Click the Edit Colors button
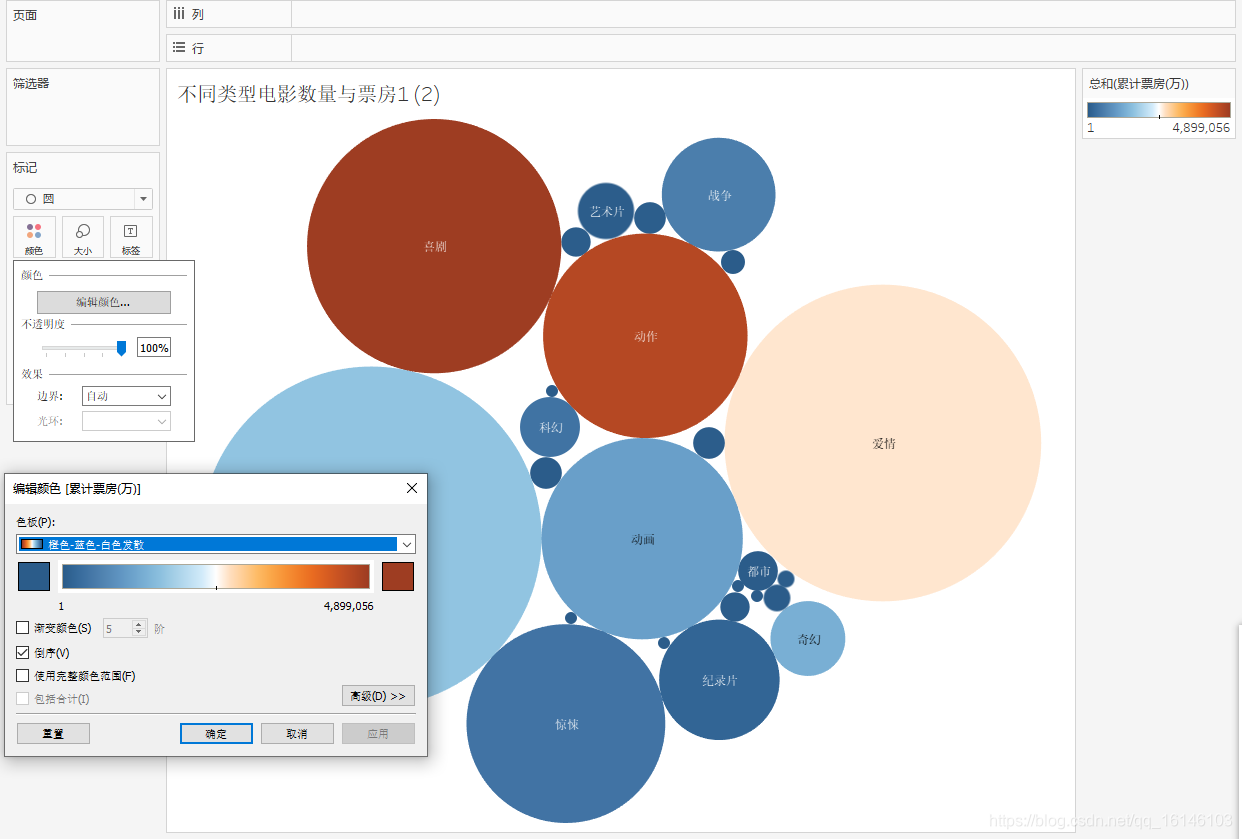 click(x=104, y=302)
